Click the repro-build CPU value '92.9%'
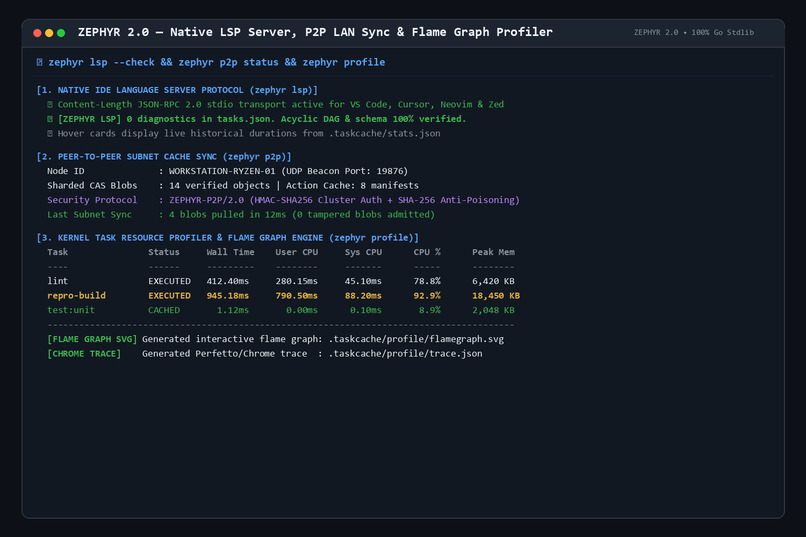 [x=427, y=295]
